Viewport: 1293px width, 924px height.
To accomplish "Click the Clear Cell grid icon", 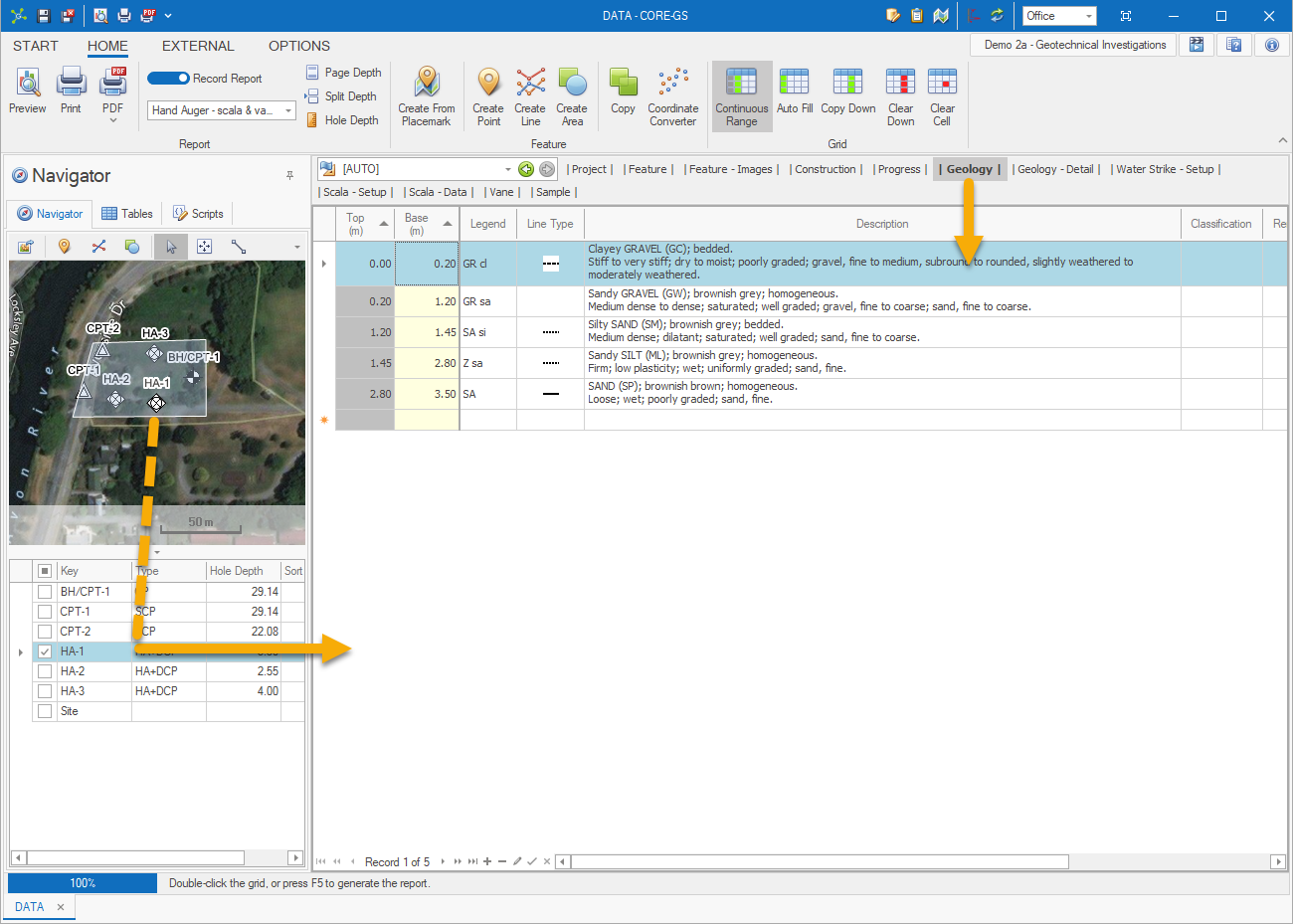I will tap(942, 96).
